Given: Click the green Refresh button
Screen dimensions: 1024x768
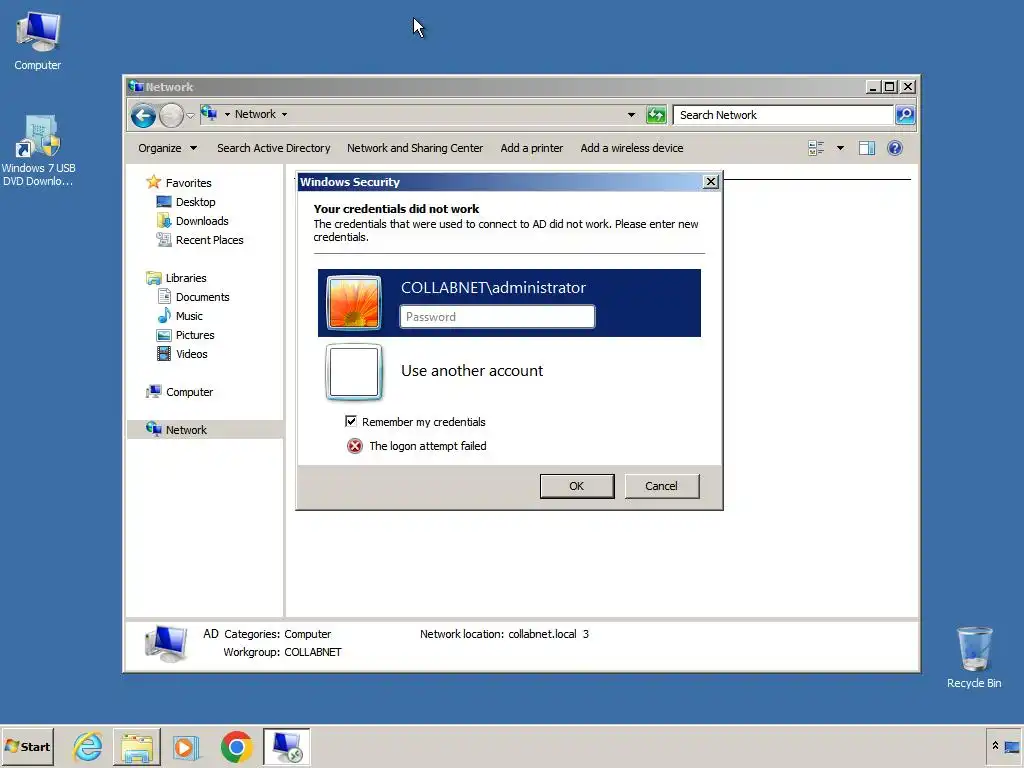Looking at the screenshot, I should [x=656, y=115].
